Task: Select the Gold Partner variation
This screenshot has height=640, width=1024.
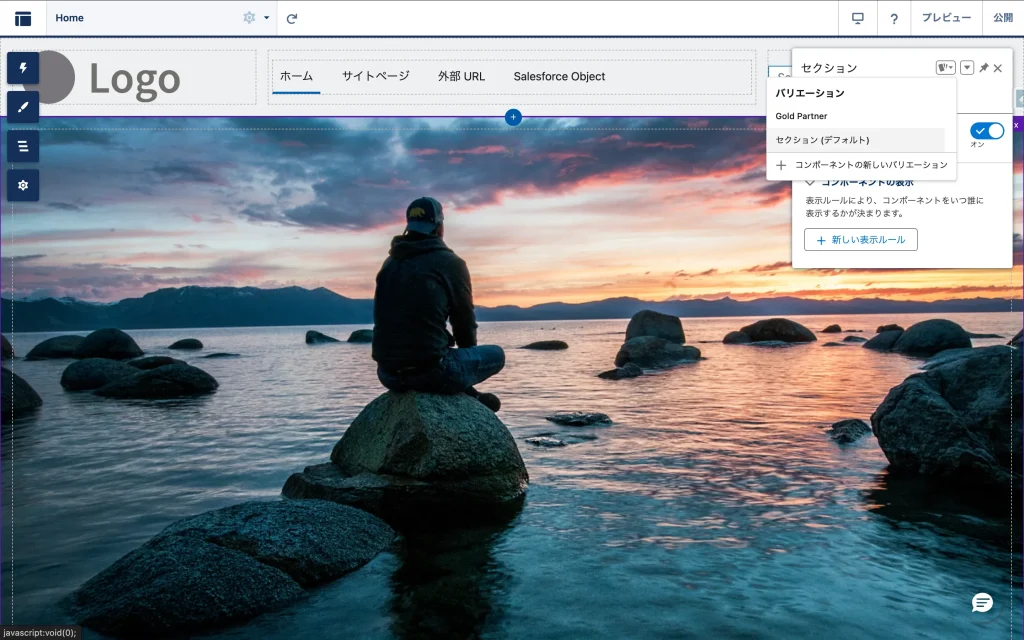Action: pyautogui.click(x=801, y=116)
